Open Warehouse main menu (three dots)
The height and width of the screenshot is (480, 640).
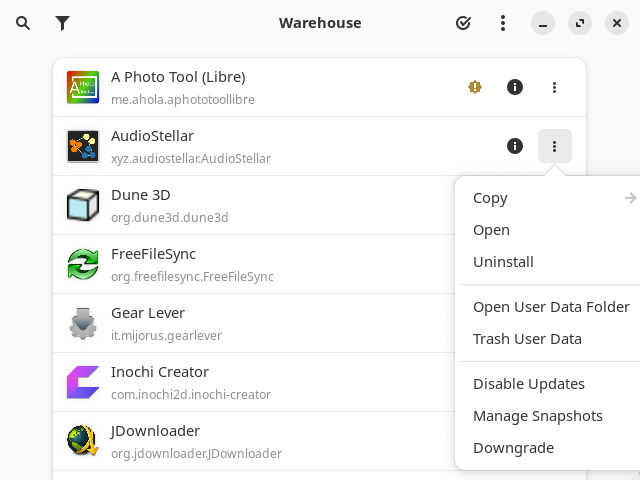(x=503, y=23)
